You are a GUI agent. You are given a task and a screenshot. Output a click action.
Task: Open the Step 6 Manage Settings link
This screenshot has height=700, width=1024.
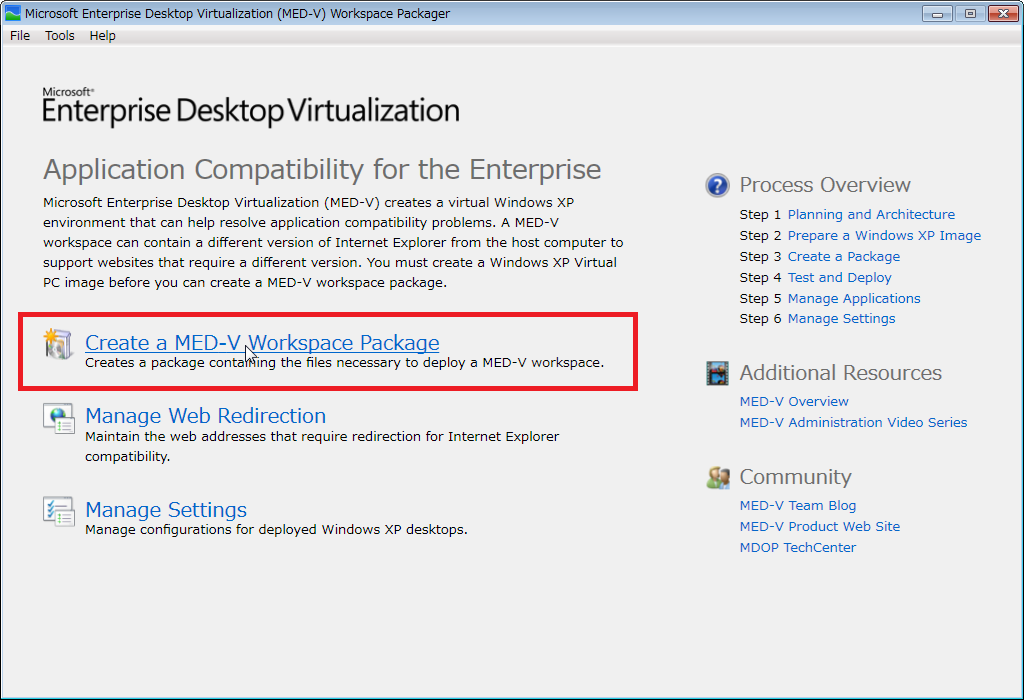click(x=841, y=319)
